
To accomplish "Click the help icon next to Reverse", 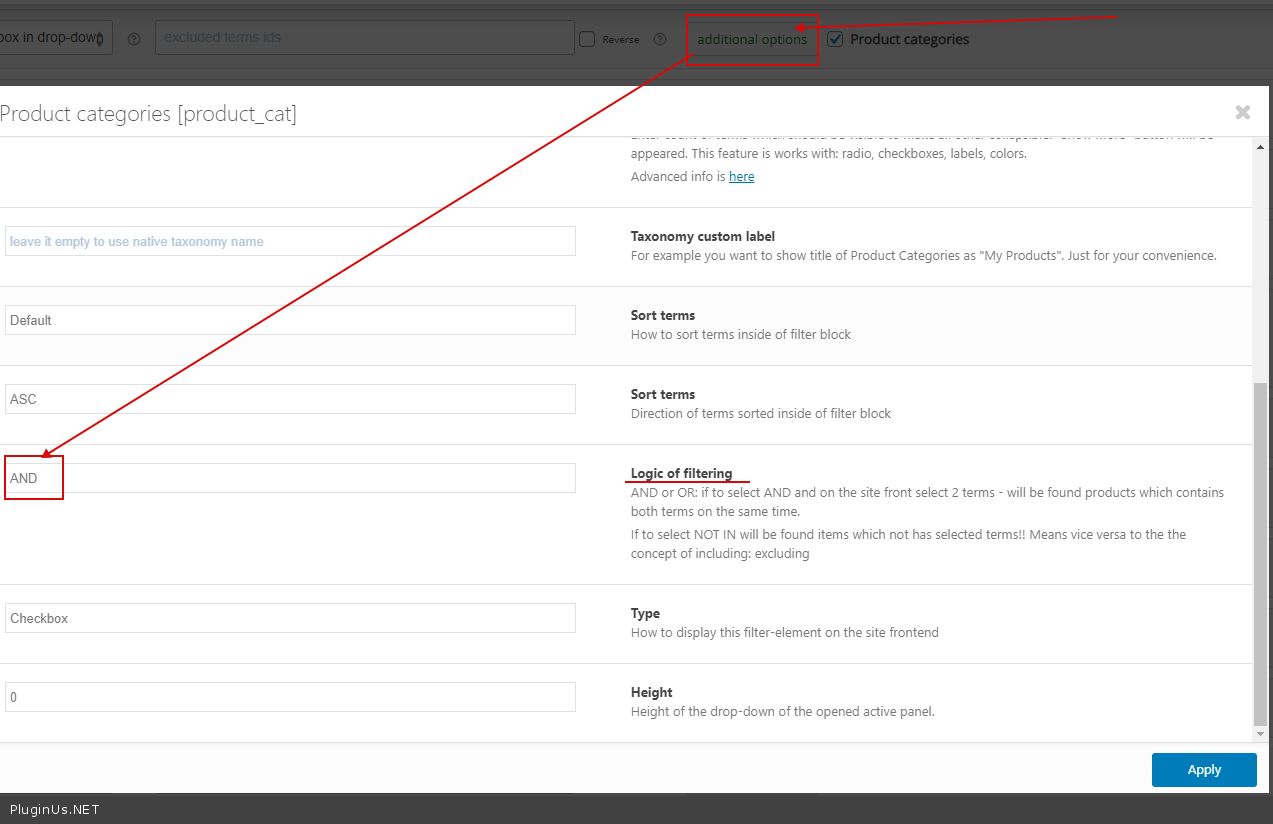I will click(660, 39).
